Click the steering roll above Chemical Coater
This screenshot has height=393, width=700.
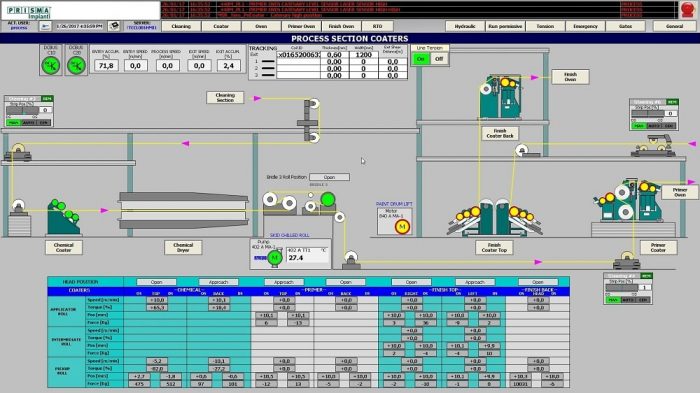pos(18,152)
